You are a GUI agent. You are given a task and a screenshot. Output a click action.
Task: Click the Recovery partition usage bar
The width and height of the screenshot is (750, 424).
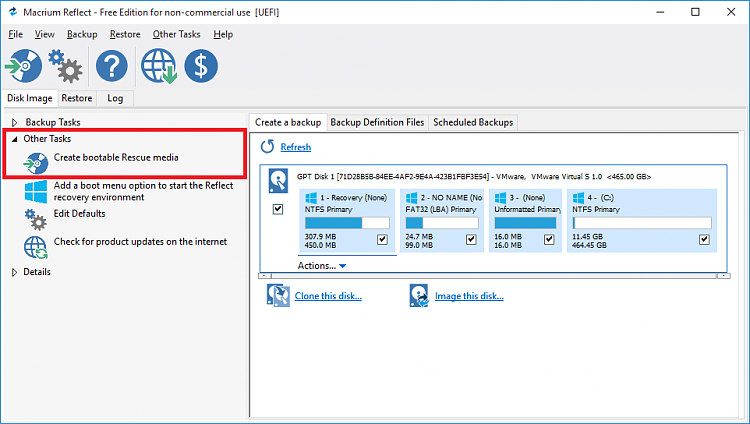point(347,223)
